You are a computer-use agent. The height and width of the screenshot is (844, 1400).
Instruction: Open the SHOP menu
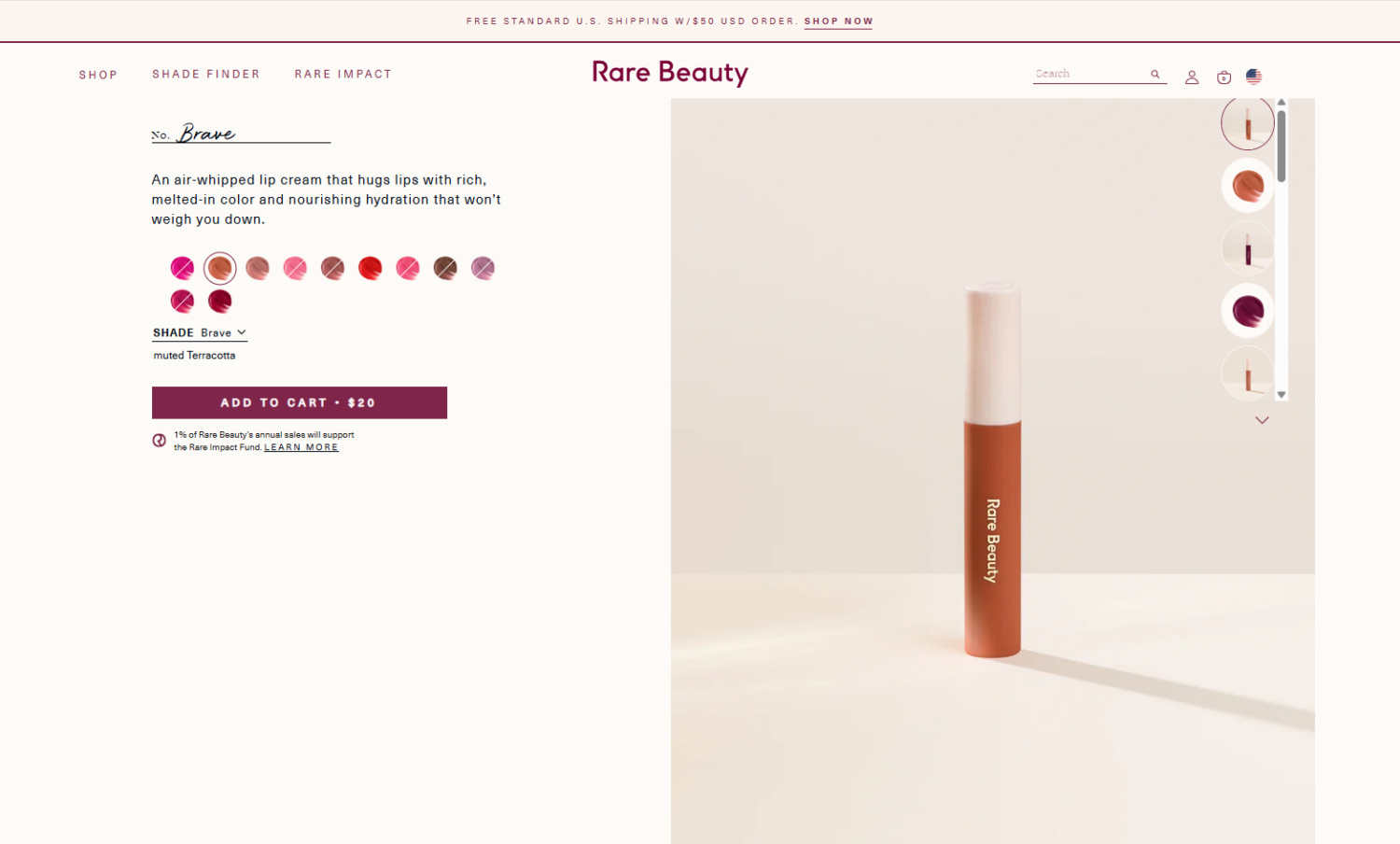click(x=98, y=75)
